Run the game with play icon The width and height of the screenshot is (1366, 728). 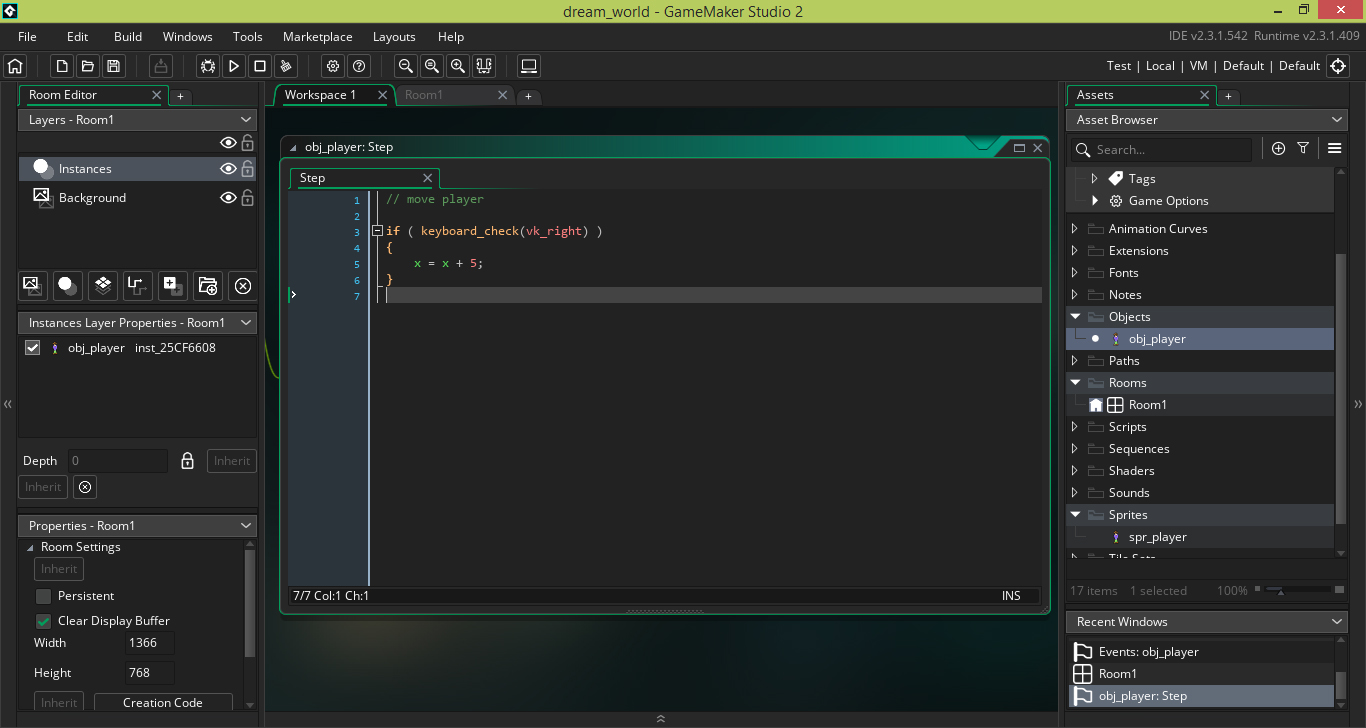(x=234, y=66)
